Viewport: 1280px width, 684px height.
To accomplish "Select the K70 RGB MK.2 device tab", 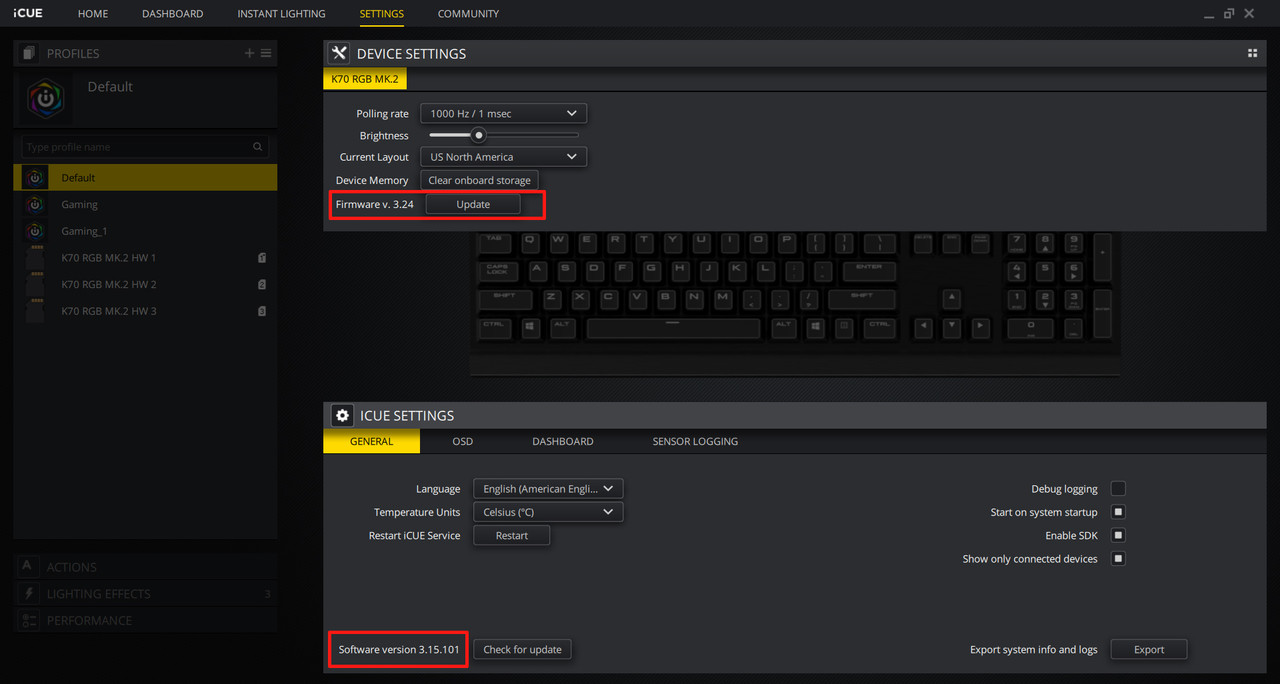I will pos(365,79).
